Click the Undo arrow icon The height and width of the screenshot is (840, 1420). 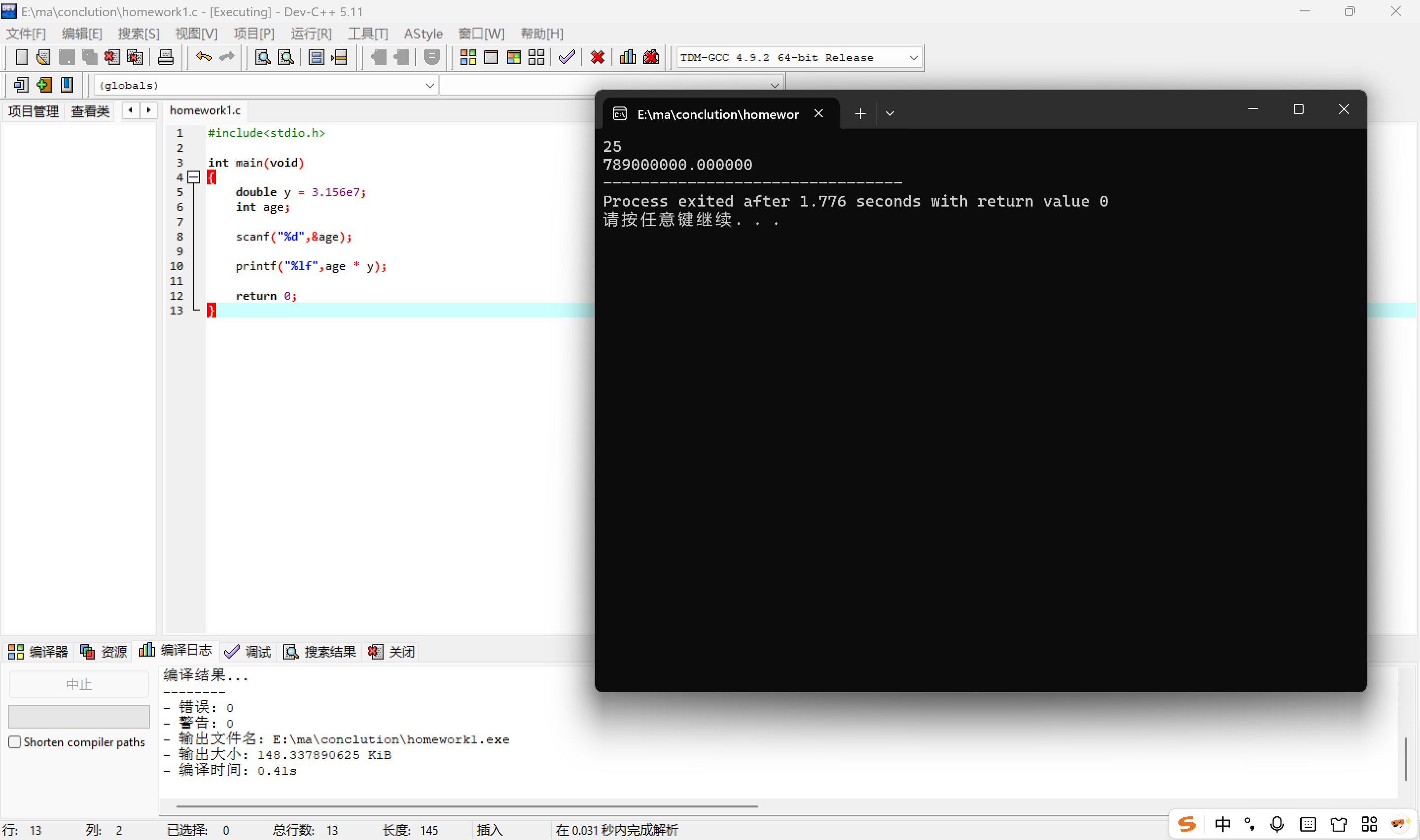[x=204, y=57]
